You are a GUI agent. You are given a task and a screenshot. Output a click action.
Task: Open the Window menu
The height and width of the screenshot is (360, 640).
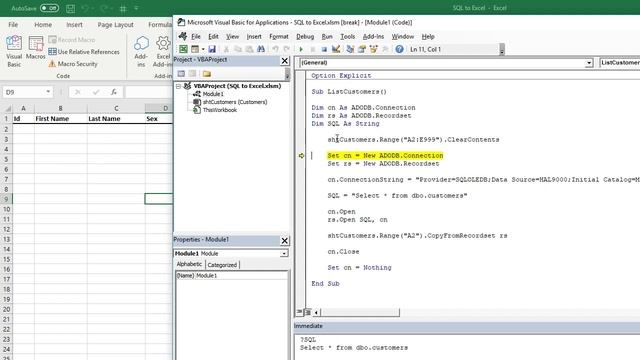point(402,36)
